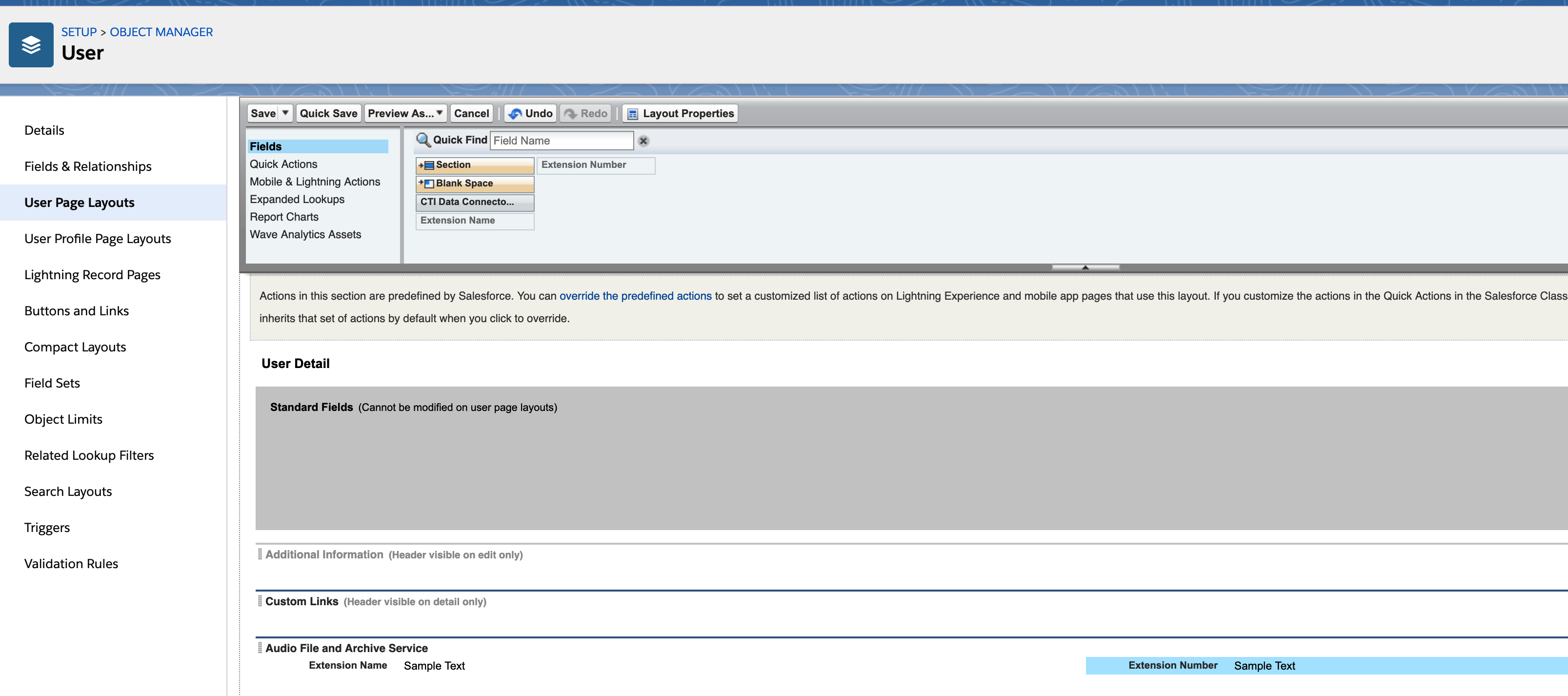
Task: Click drag handle of Custom Links section
Action: click(x=260, y=601)
